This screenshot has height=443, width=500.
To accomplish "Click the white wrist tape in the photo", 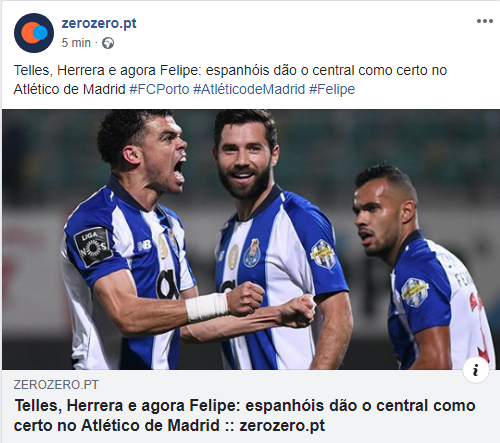I will 207,307.
